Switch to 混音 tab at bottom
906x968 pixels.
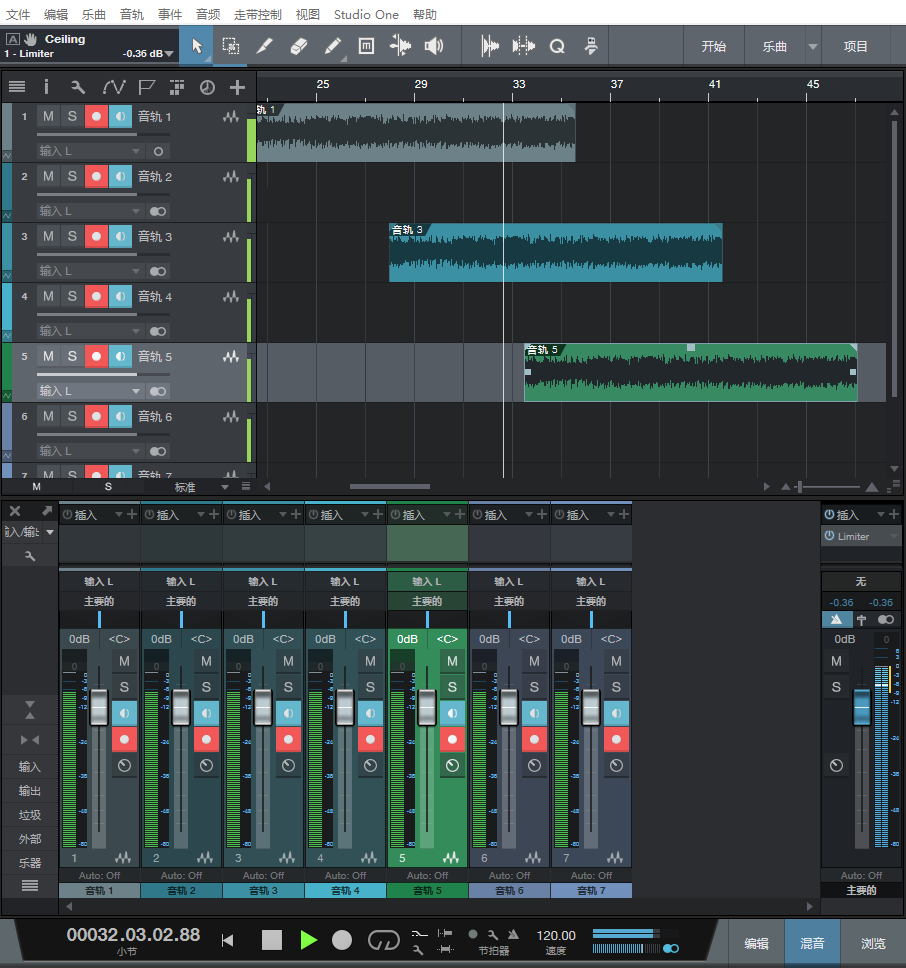pyautogui.click(x=812, y=943)
